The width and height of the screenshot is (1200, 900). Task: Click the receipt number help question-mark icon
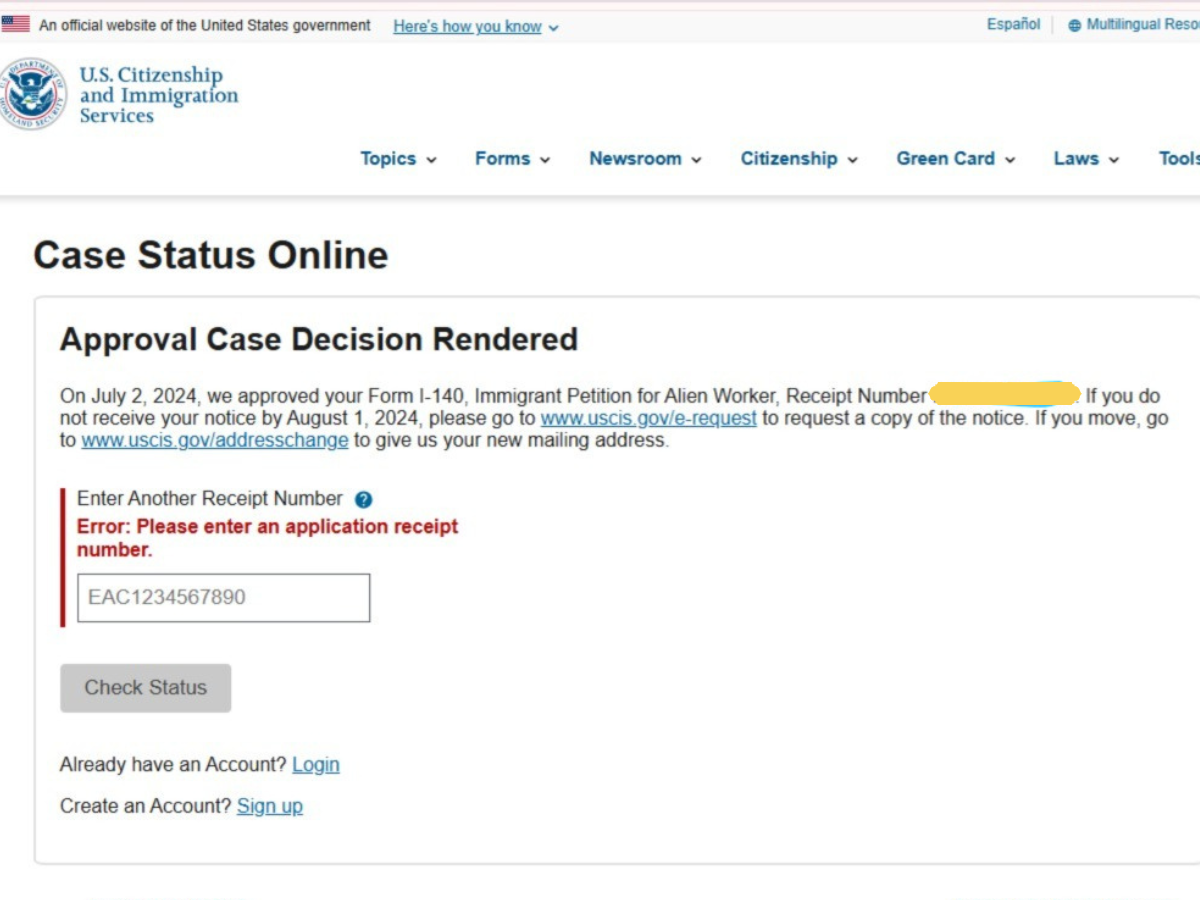pos(364,500)
